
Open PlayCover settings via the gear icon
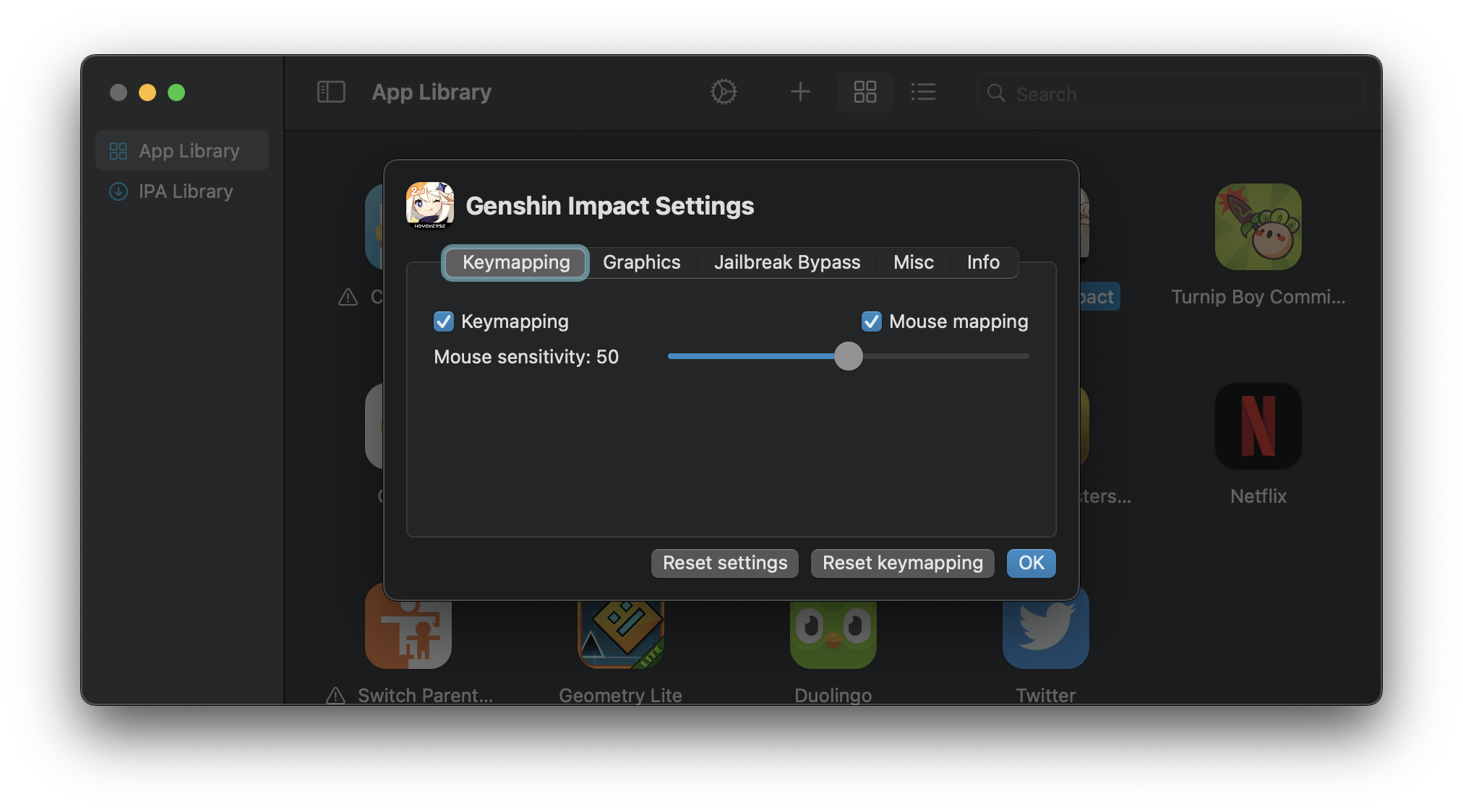click(x=724, y=92)
